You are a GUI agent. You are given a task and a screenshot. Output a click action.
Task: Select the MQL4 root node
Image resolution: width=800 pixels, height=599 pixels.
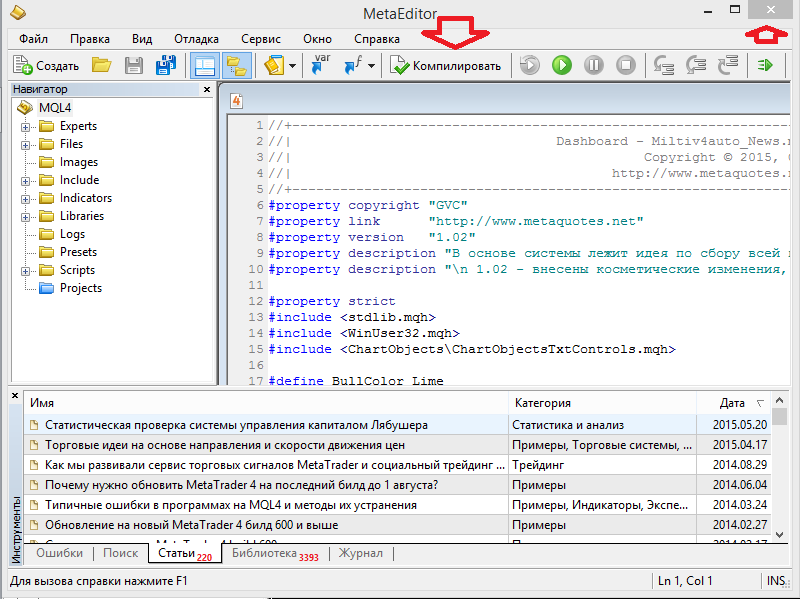[x=55, y=108]
